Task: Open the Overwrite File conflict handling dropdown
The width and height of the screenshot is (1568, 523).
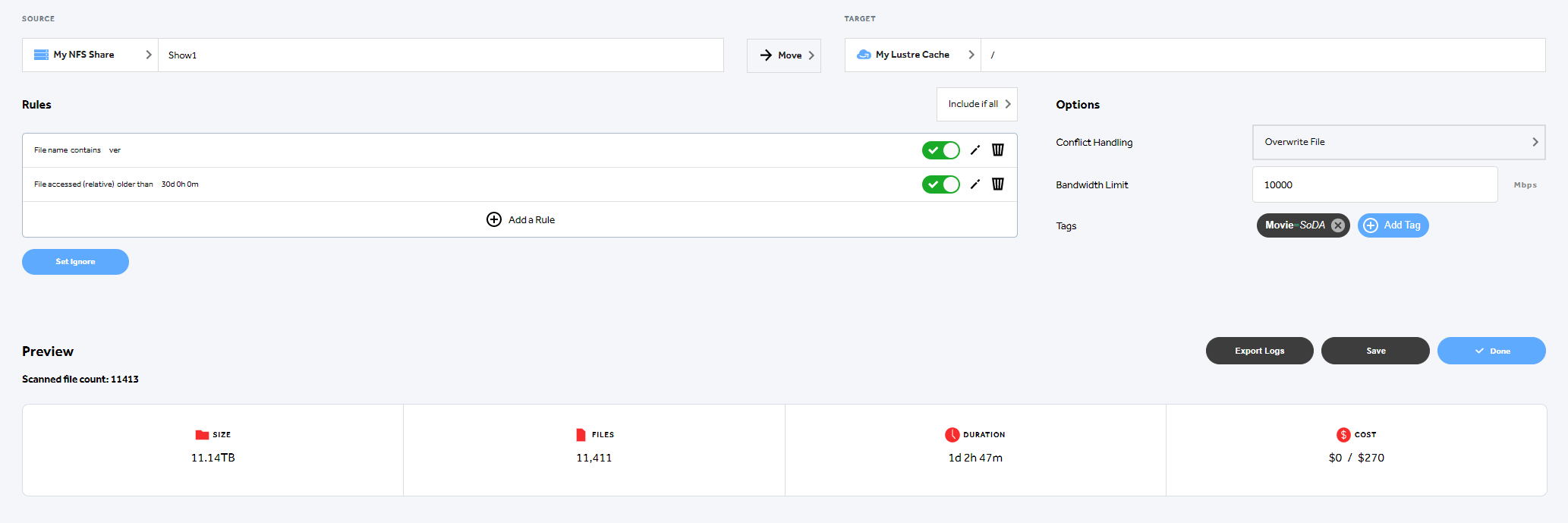Action: click(x=1399, y=142)
